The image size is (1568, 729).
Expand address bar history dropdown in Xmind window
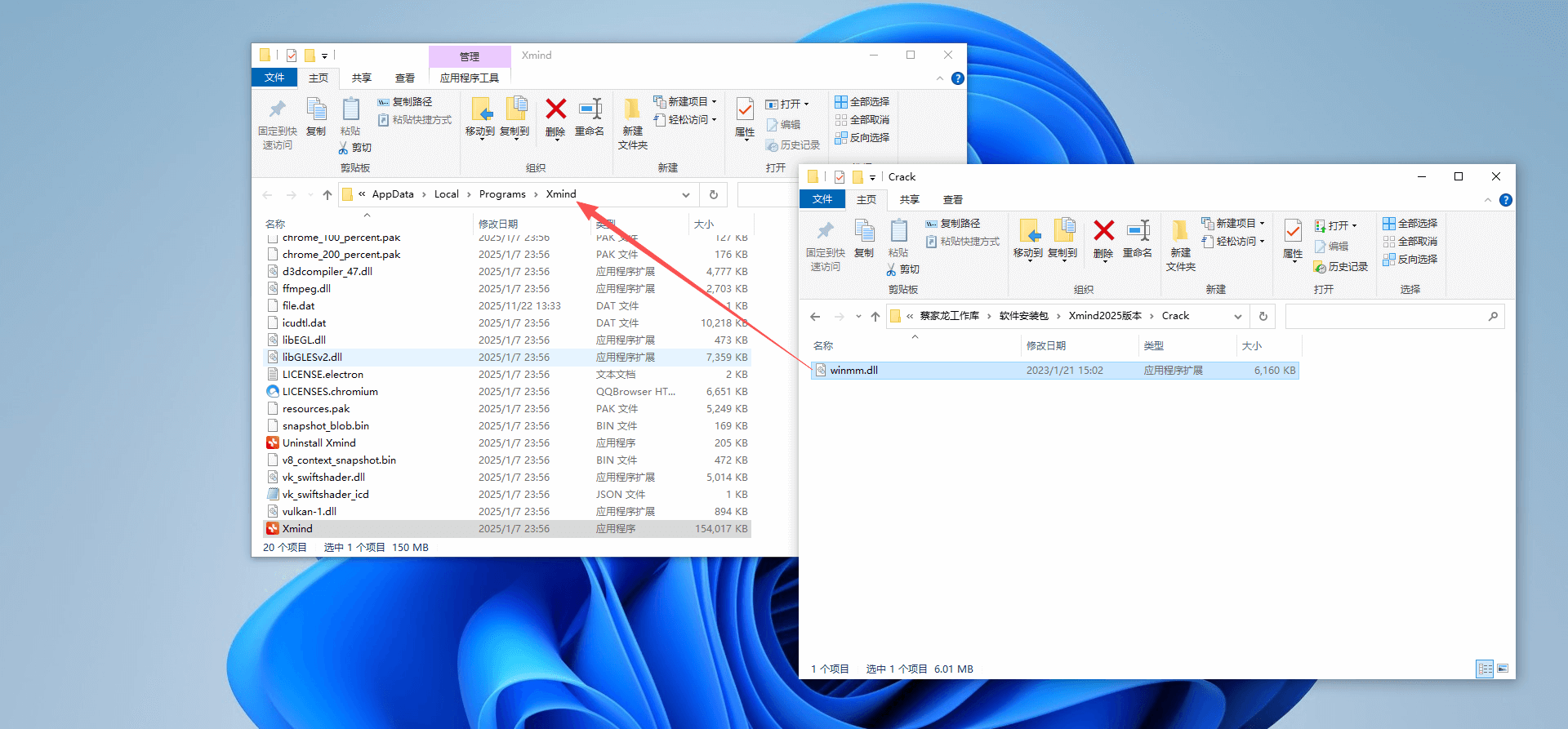tap(686, 195)
